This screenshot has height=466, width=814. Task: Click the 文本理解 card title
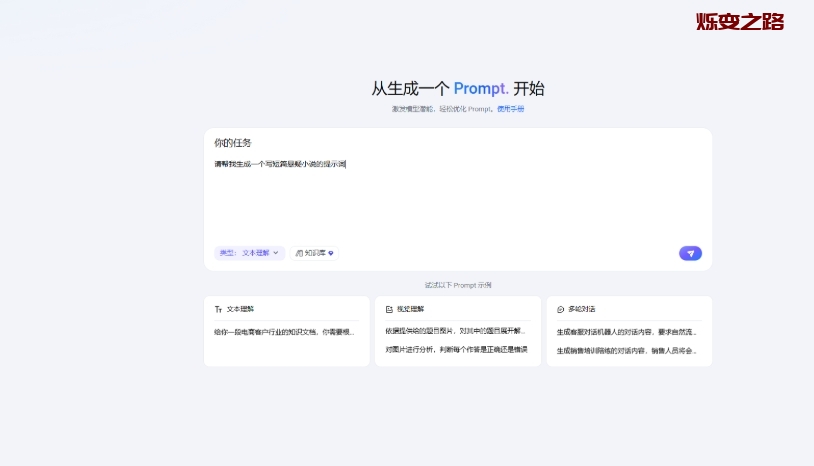pos(240,309)
